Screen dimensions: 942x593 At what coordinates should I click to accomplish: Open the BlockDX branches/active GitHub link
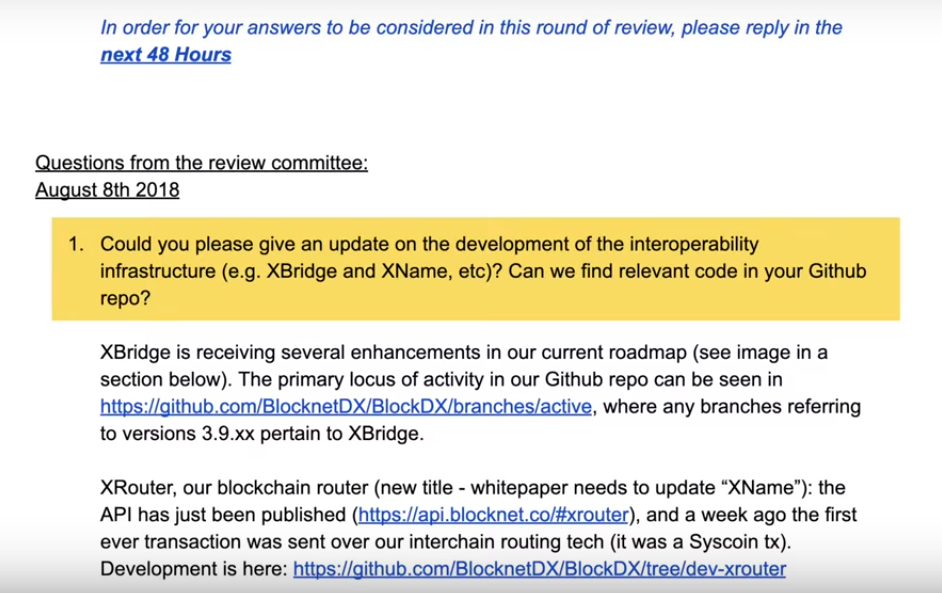click(346, 407)
